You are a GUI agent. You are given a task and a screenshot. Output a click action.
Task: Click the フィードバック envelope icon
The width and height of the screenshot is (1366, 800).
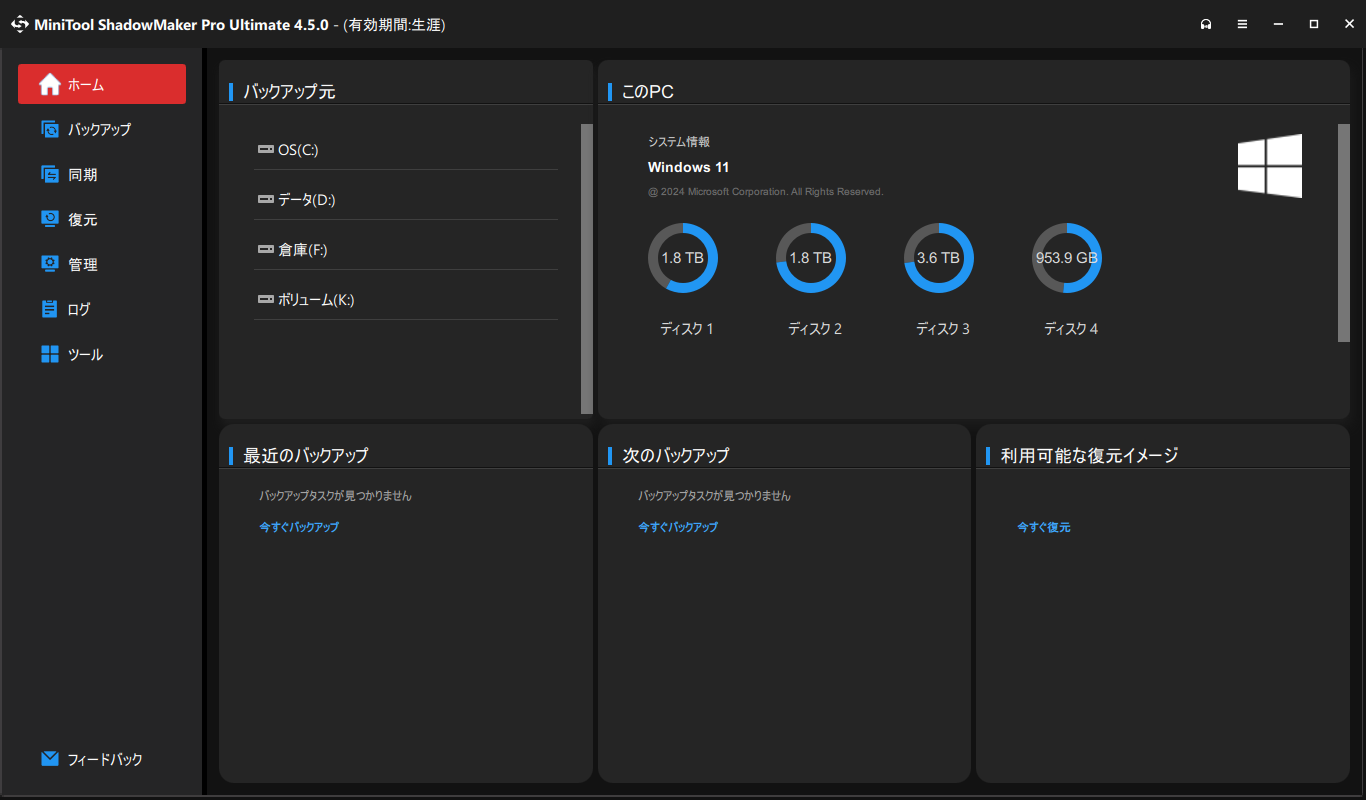click(x=50, y=759)
